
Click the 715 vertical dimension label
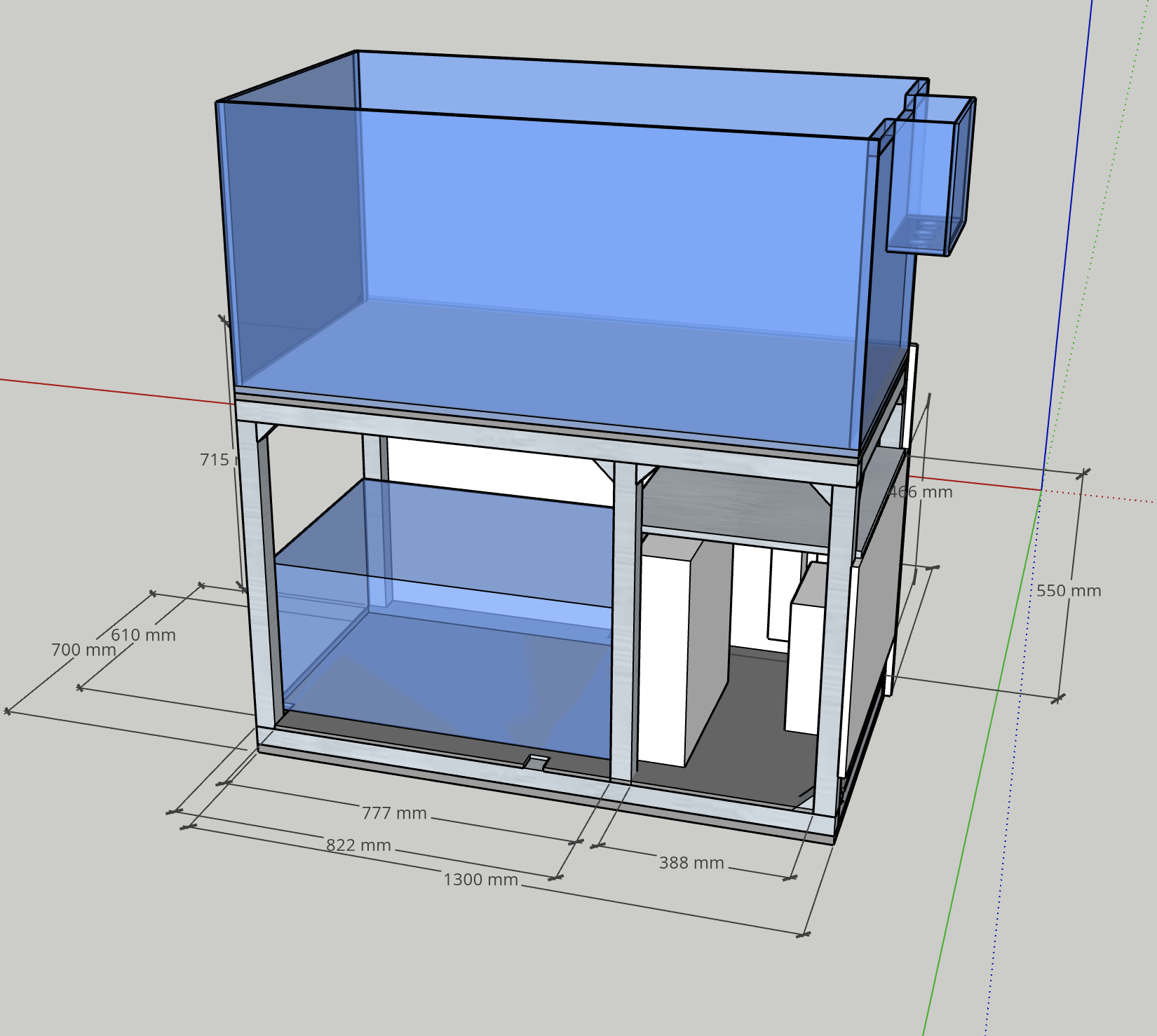(215, 460)
